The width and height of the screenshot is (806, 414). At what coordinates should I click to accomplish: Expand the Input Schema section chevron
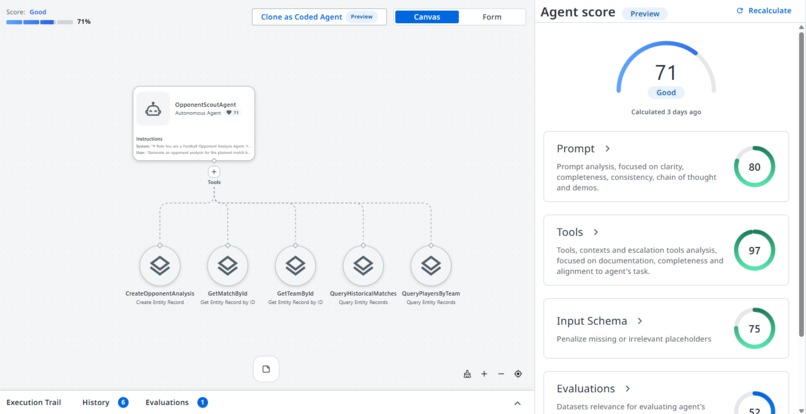pyautogui.click(x=639, y=321)
